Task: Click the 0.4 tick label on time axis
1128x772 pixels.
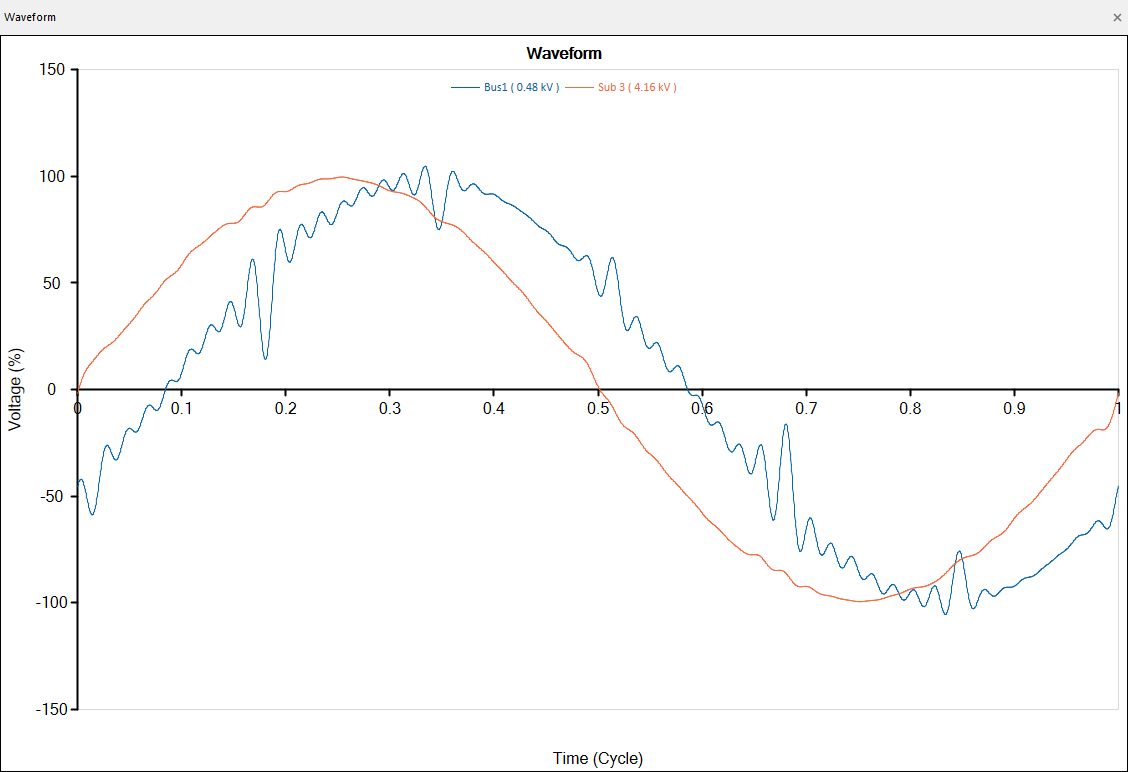Action: 494,409
